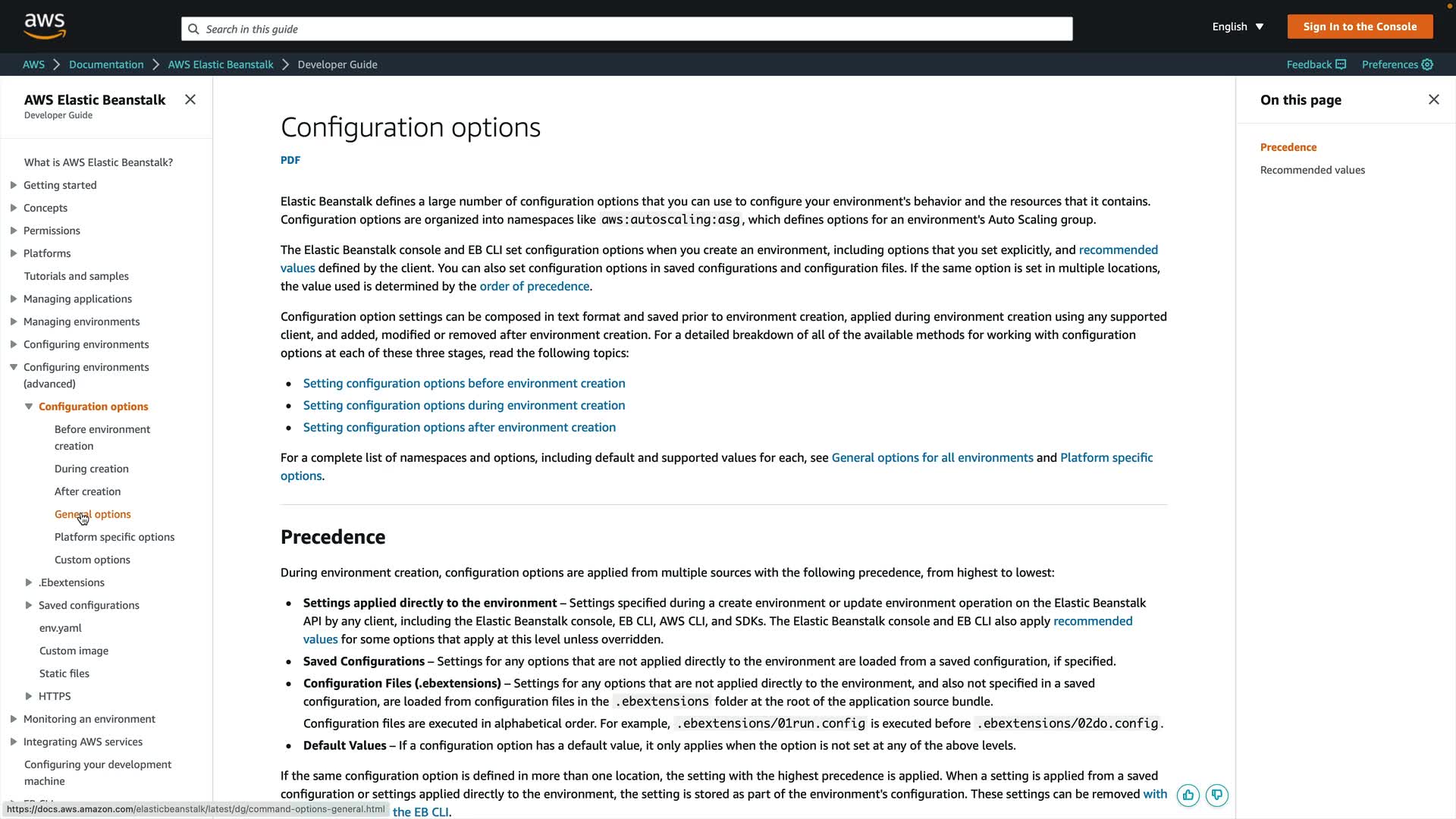Image resolution: width=1456 pixels, height=819 pixels.
Task: Open the PDF link
Action: pos(290,160)
